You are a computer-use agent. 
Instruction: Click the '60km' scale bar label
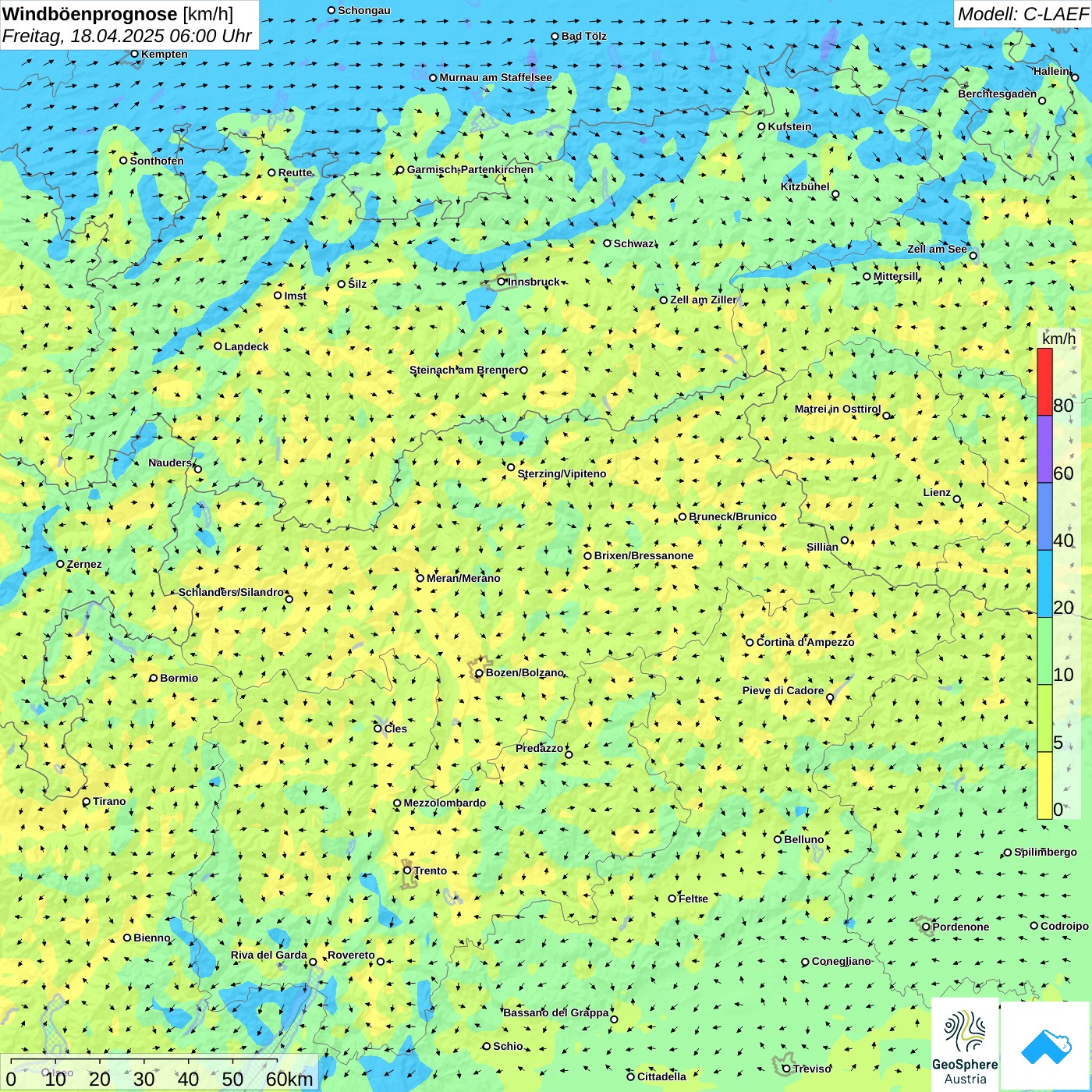pyautogui.click(x=289, y=1079)
